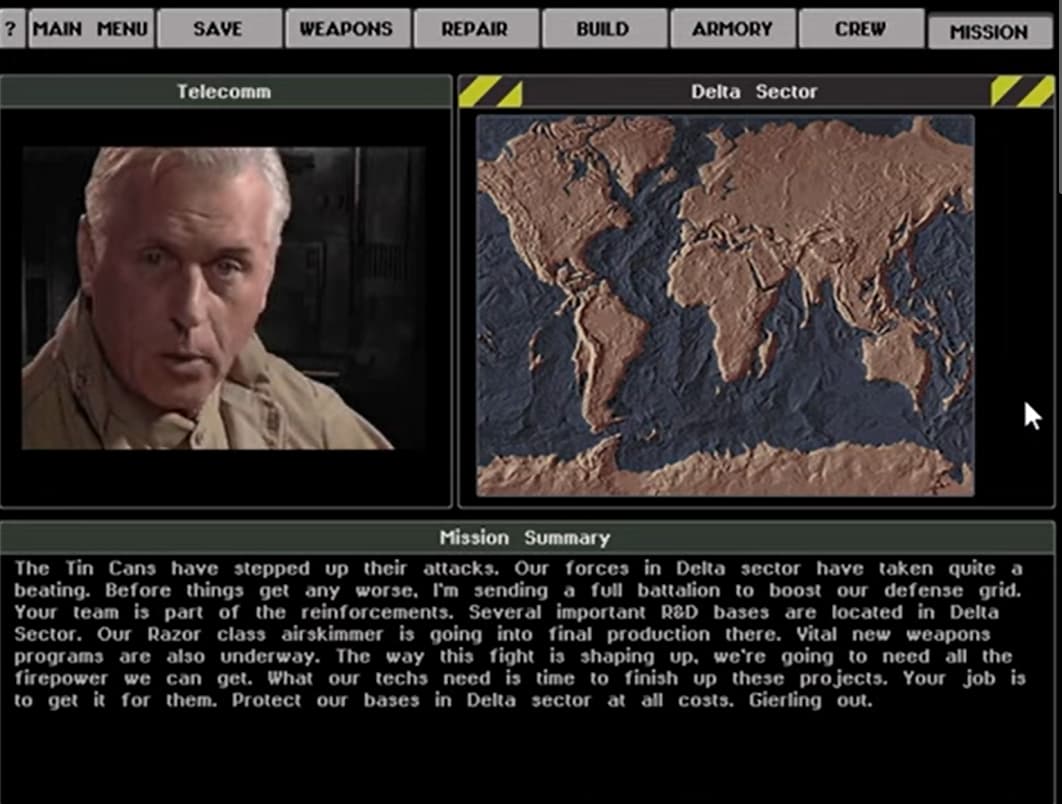Switch to the ARMORY screen

click(x=732, y=28)
